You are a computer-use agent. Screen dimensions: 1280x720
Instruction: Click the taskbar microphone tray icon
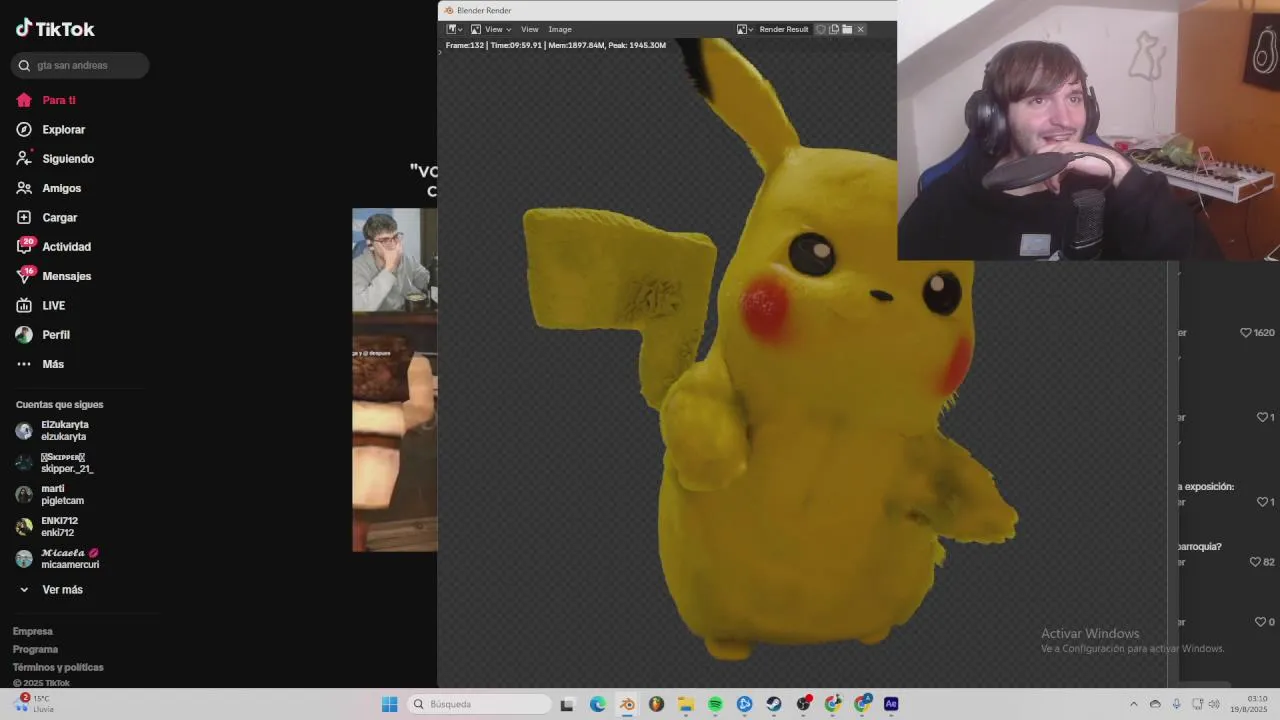point(1176,704)
